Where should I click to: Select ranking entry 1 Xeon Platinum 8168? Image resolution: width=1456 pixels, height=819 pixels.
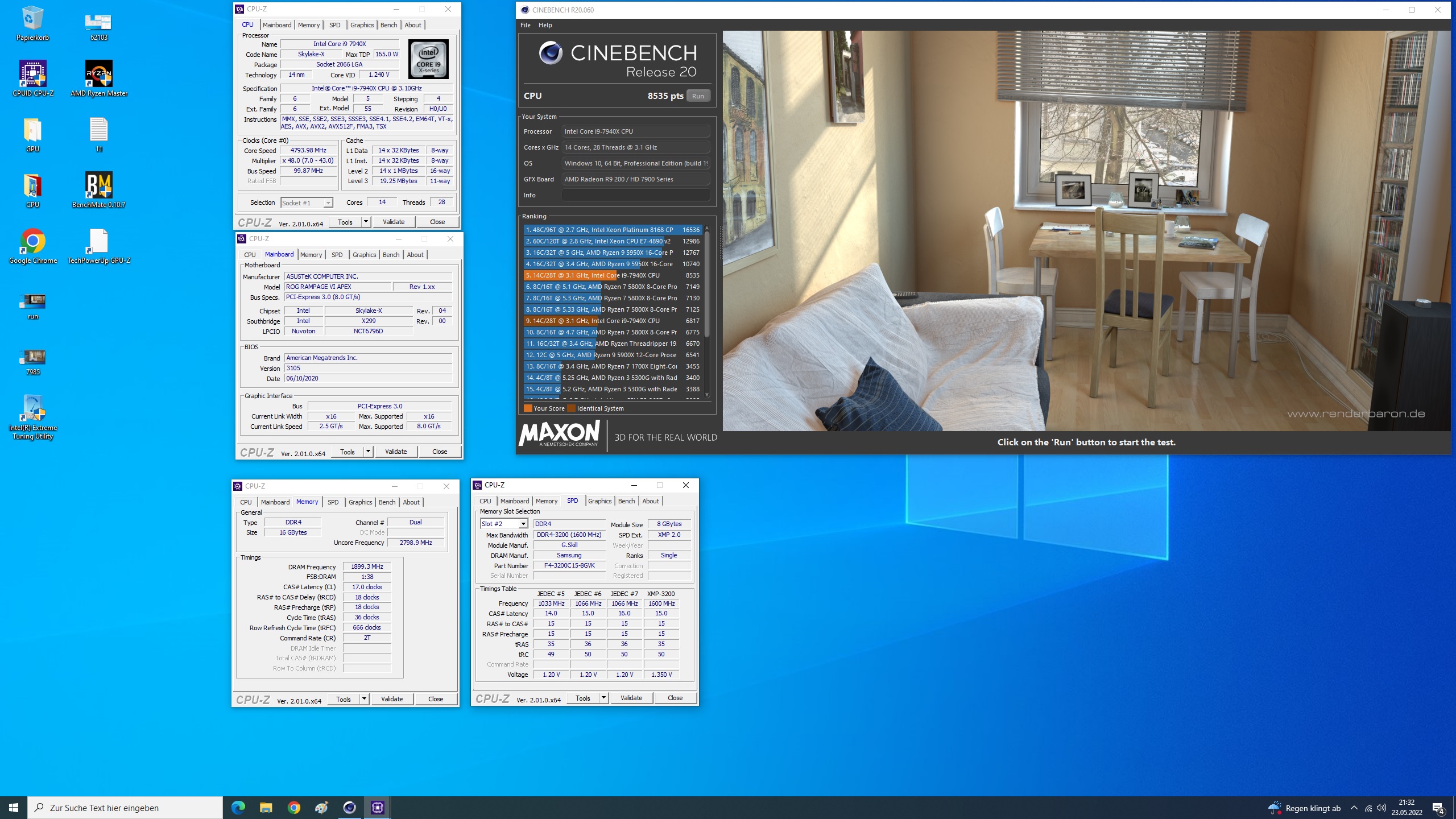pyautogui.click(x=613, y=230)
